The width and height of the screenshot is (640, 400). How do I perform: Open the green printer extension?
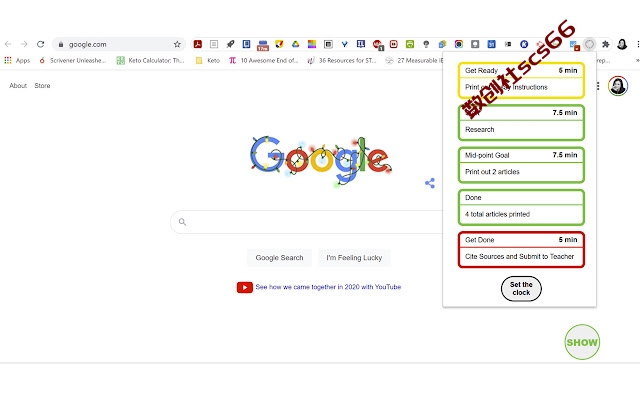tap(410, 44)
